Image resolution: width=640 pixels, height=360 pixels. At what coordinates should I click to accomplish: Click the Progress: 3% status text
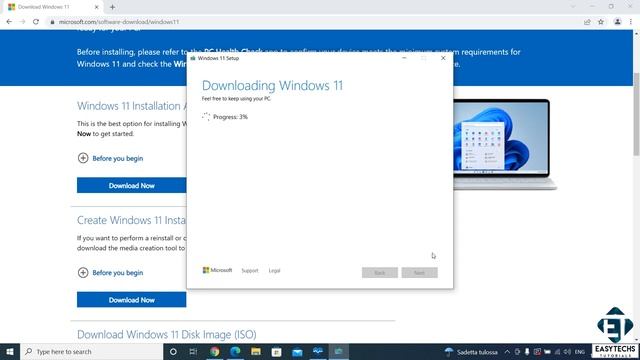pos(230,117)
